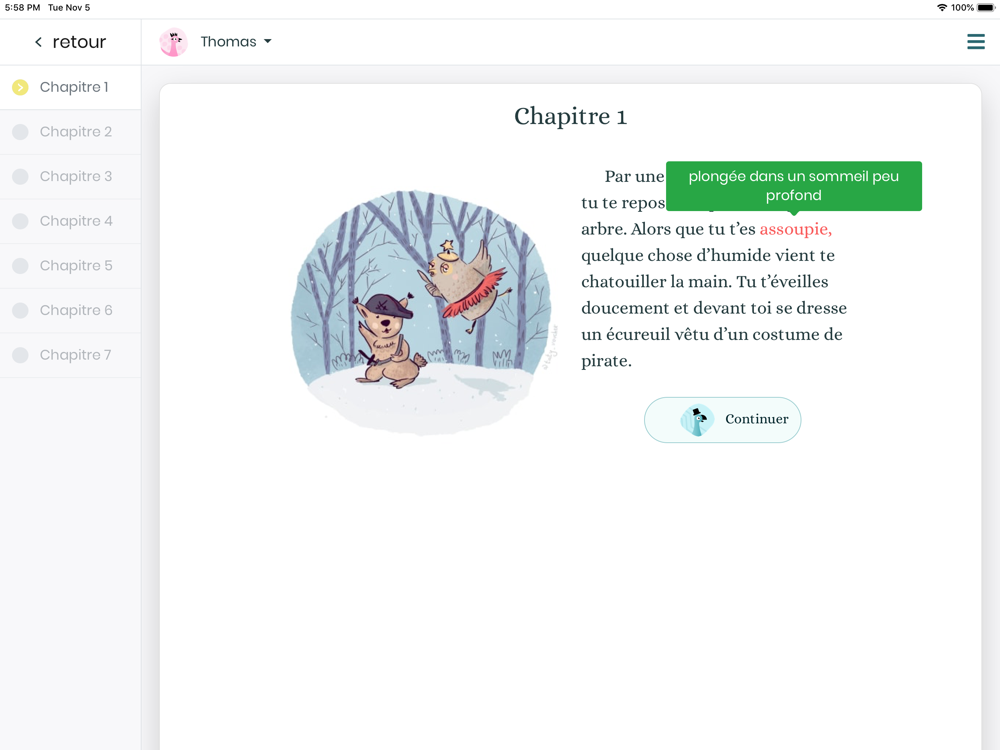Tap the Wi-Fi icon in status bar
This screenshot has height=750, width=1000.
coord(942,8)
